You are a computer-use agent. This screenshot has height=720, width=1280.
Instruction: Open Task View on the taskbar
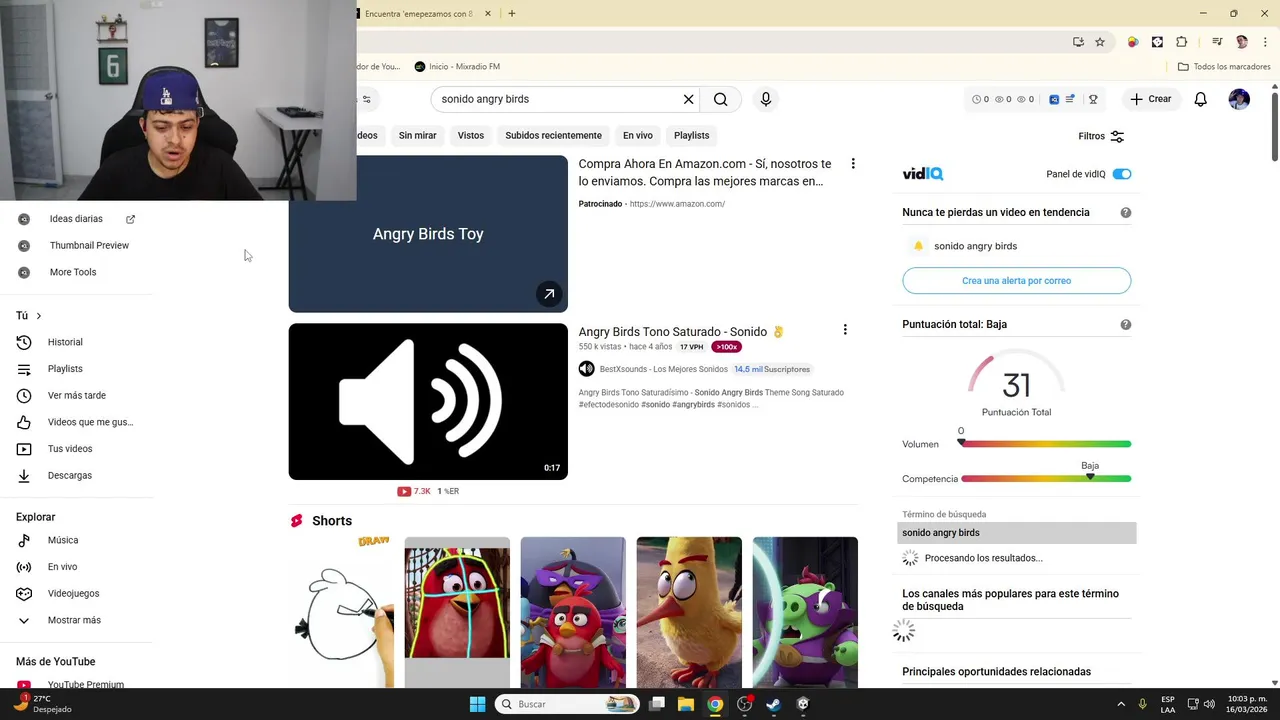657,704
